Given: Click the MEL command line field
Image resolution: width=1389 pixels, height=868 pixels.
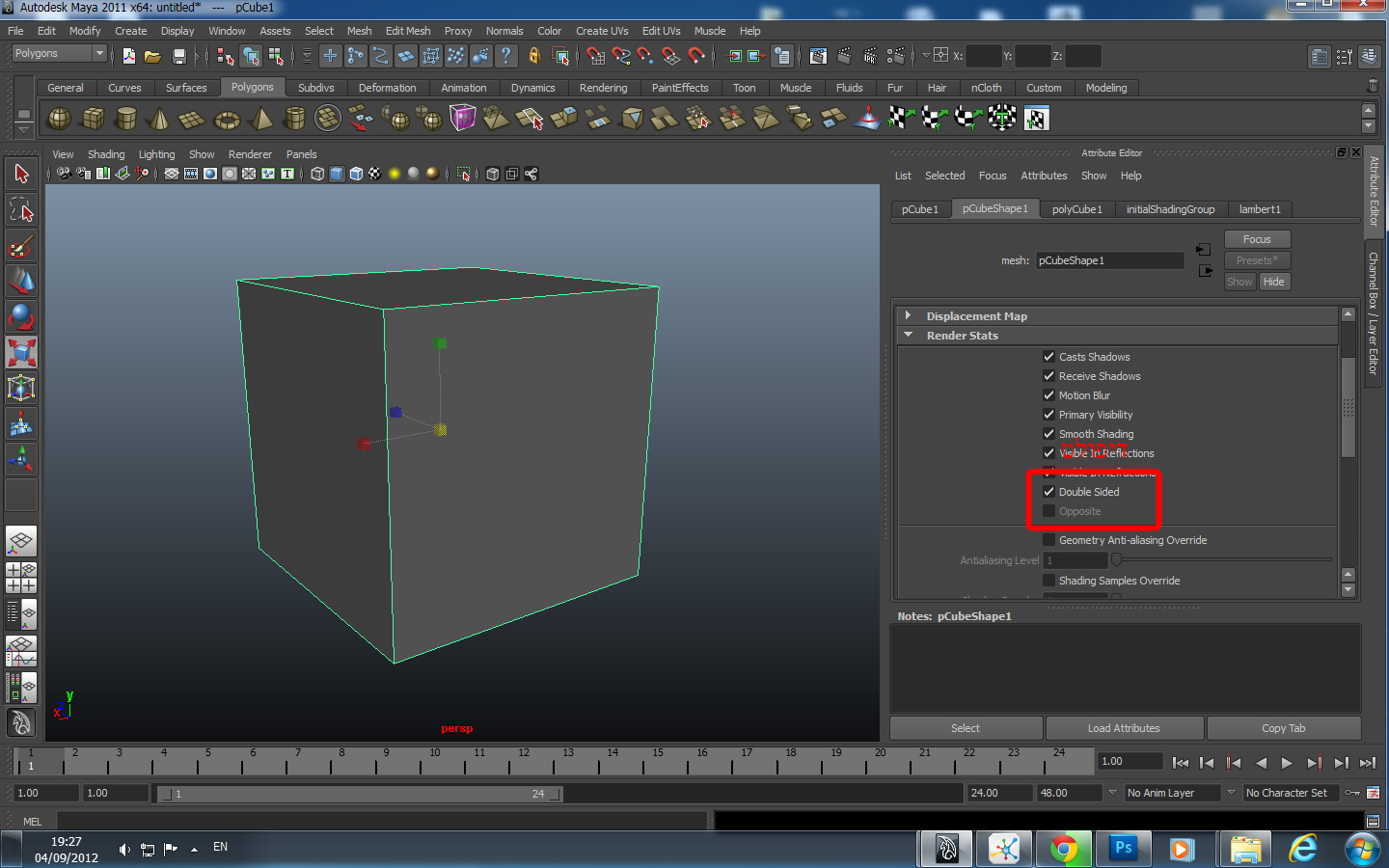Looking at the screenshot, I should [x=382, y=822].
